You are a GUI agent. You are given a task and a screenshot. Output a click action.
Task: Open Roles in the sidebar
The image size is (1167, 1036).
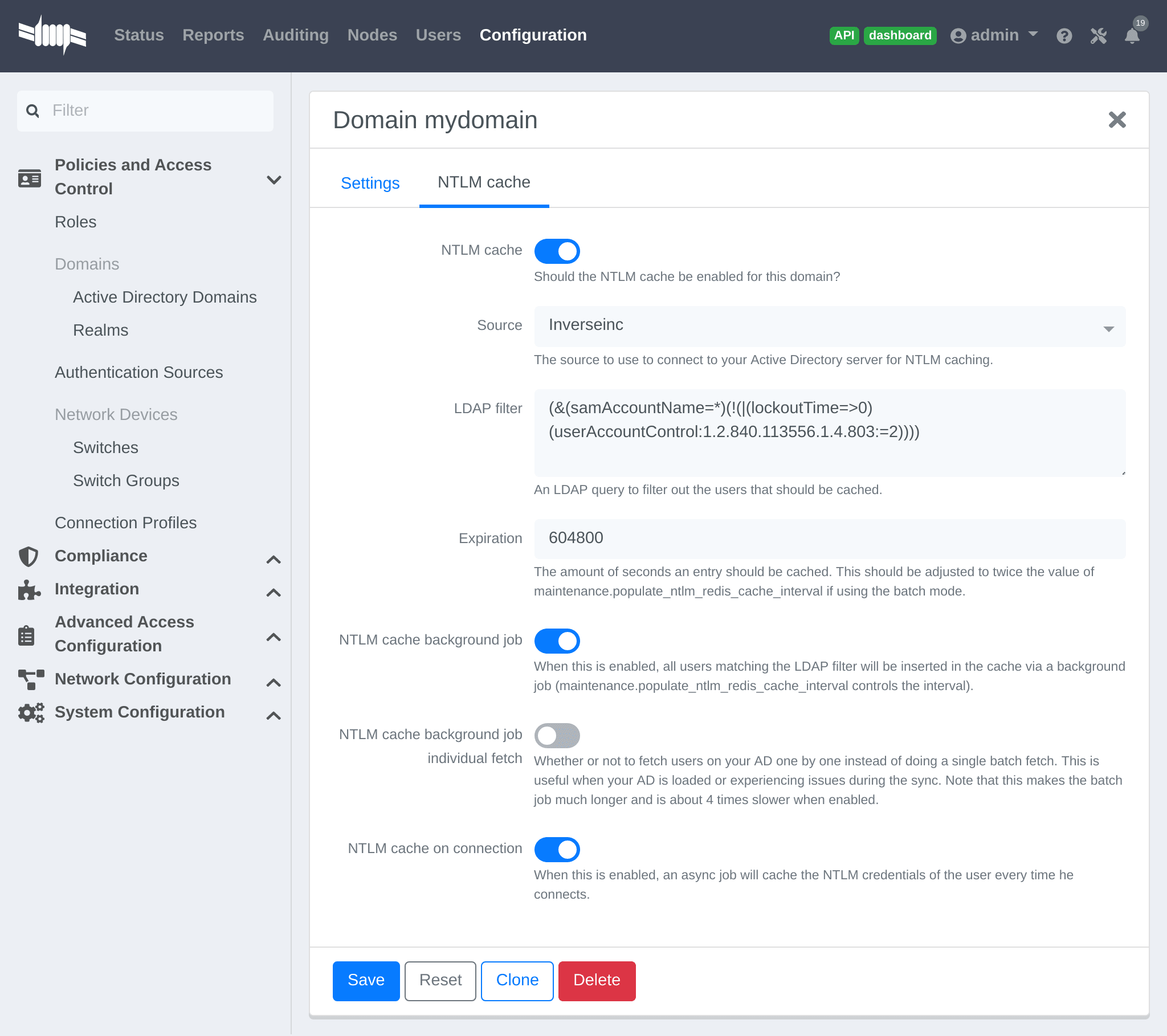pos(75,222)
